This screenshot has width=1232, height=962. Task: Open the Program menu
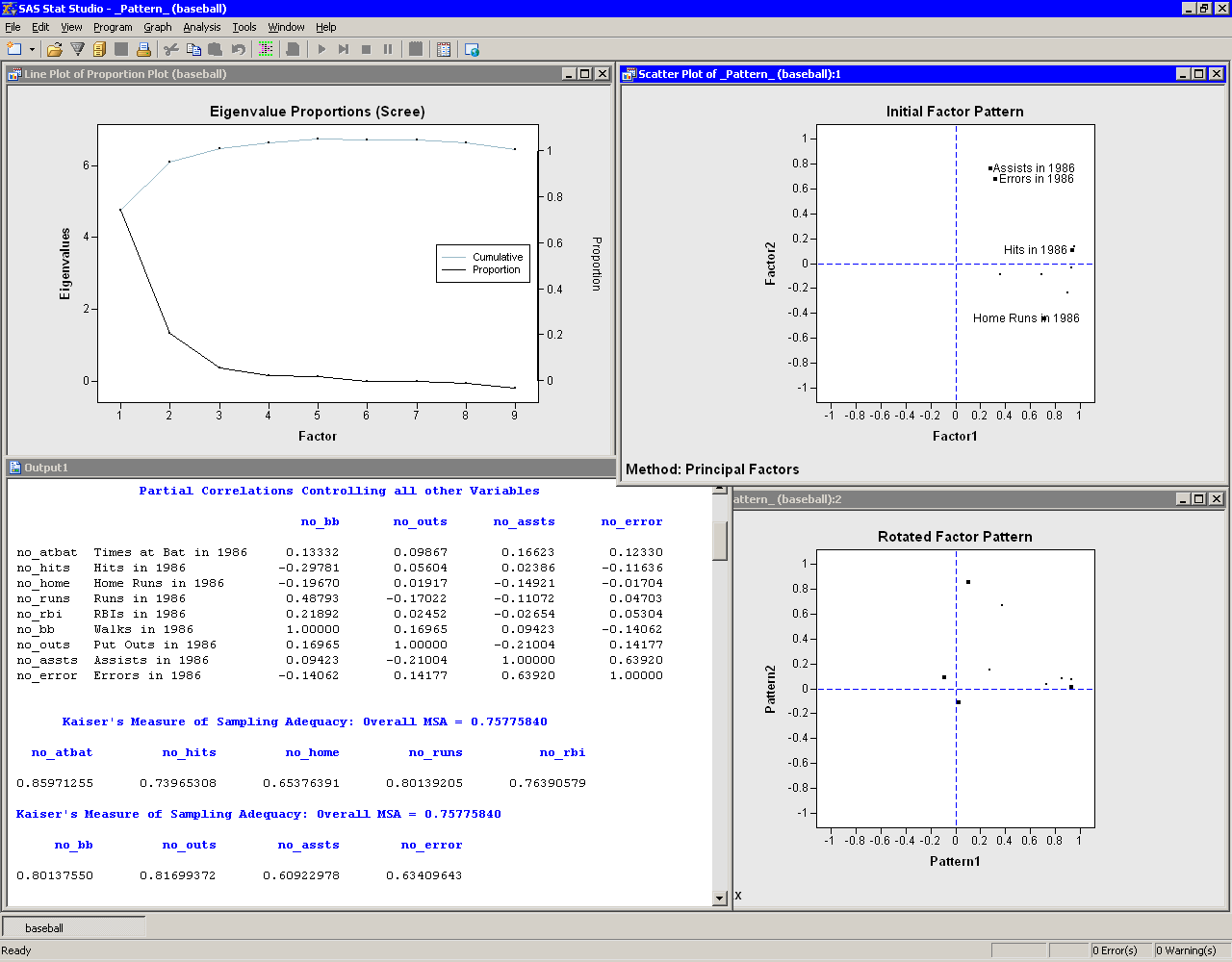tap(113, 27)
